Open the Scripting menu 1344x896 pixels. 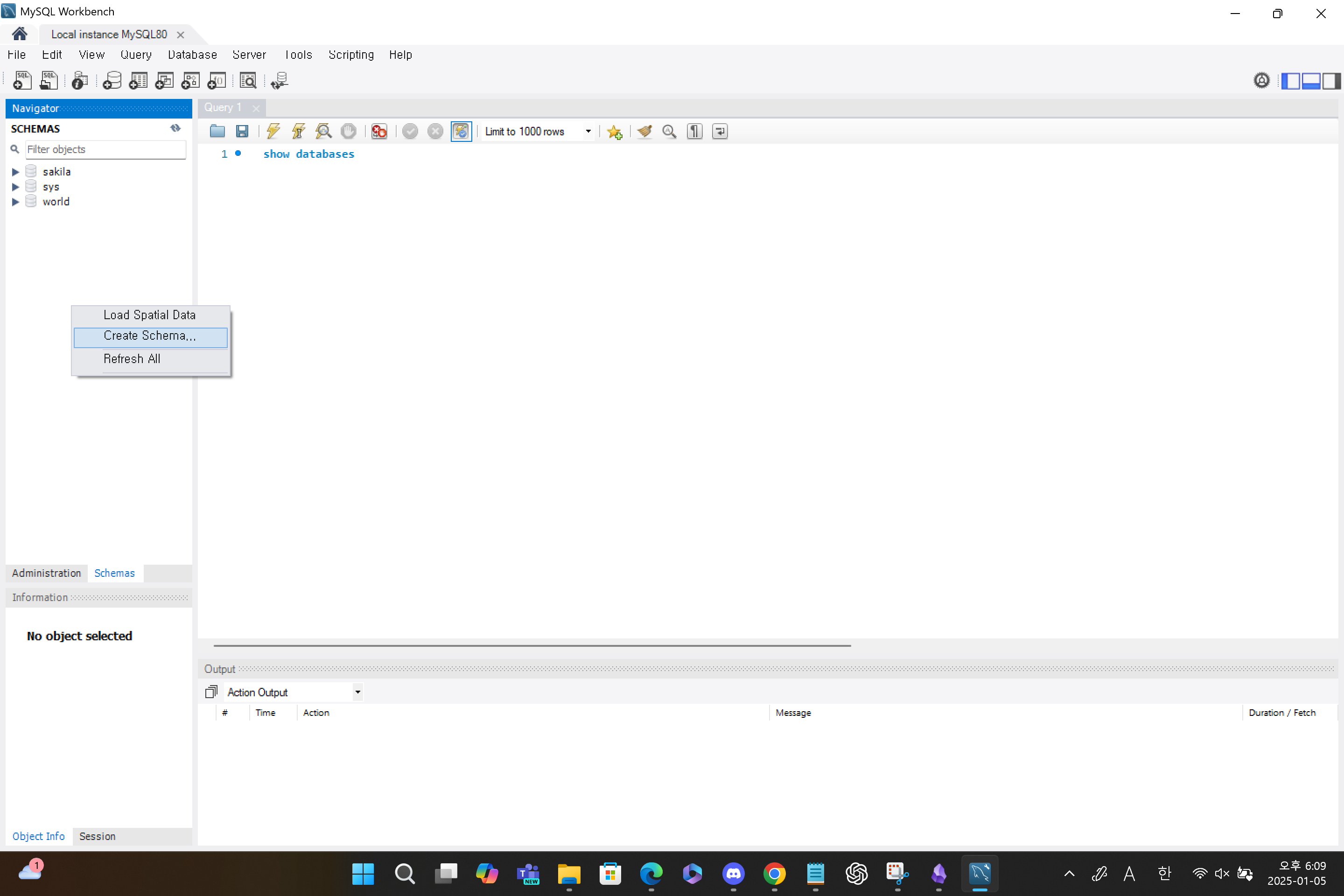point(351,55)
